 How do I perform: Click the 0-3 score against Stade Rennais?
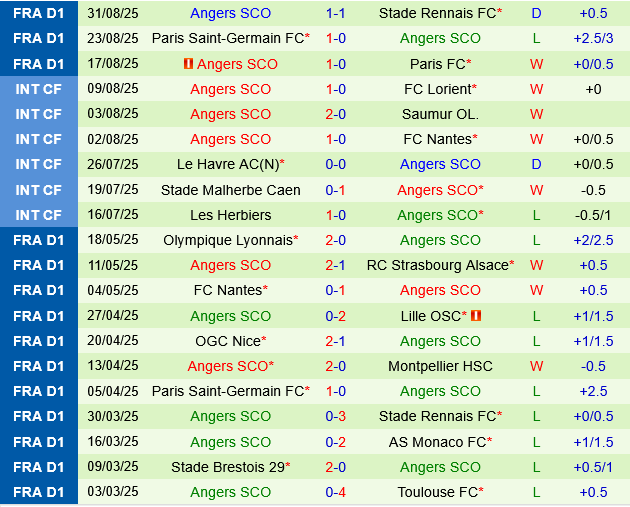336,416
